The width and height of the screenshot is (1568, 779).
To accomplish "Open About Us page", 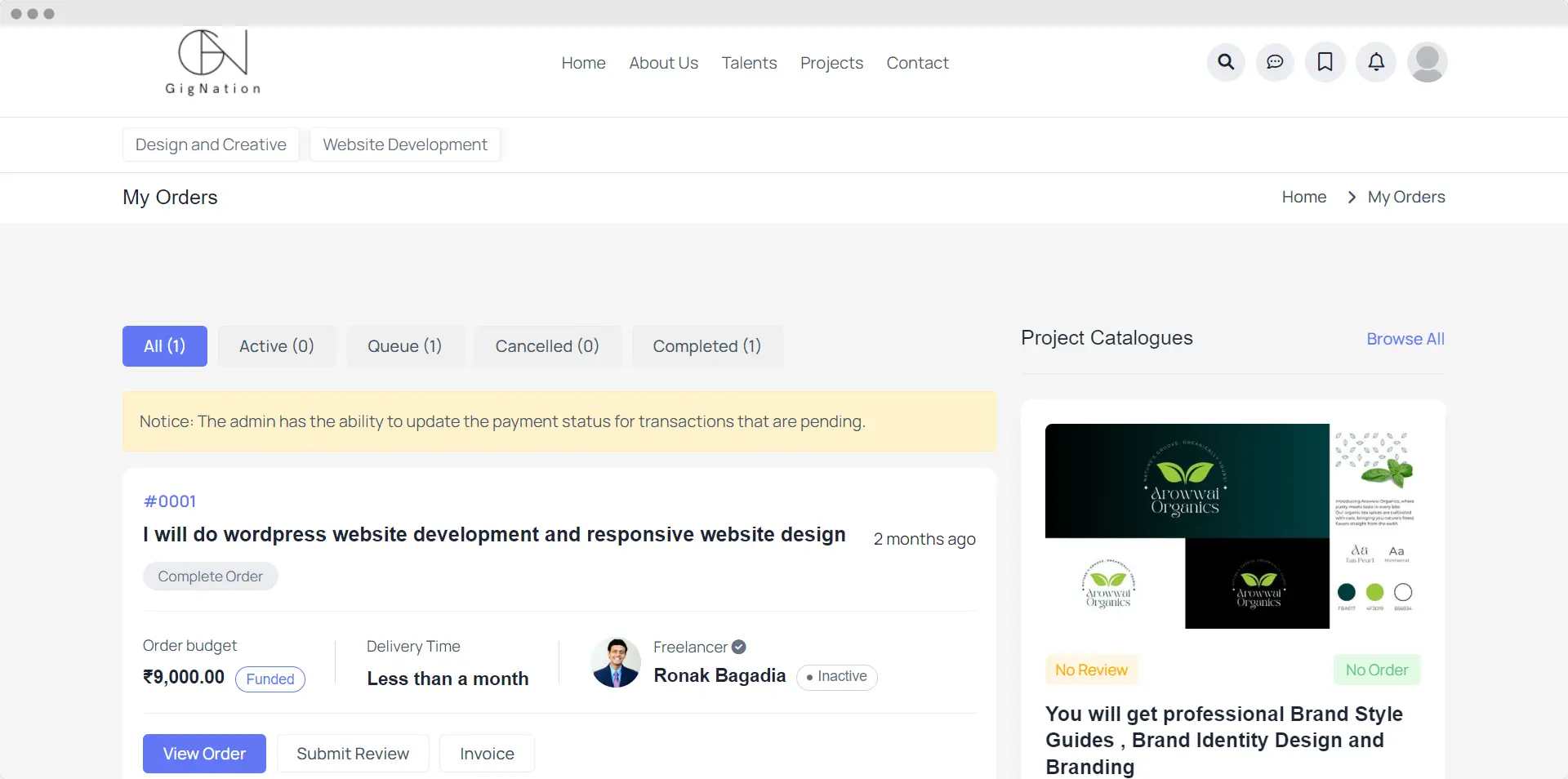I will [x=663, y=63].
